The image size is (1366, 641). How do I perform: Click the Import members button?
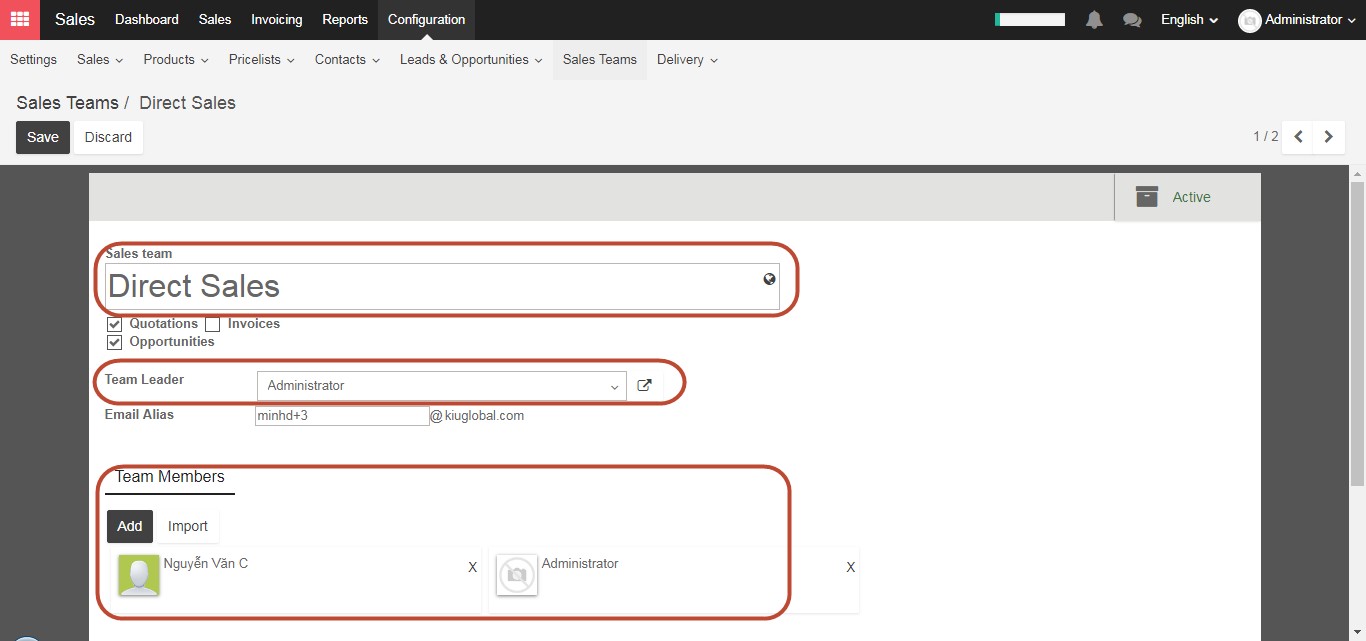[x=188, y=526]
